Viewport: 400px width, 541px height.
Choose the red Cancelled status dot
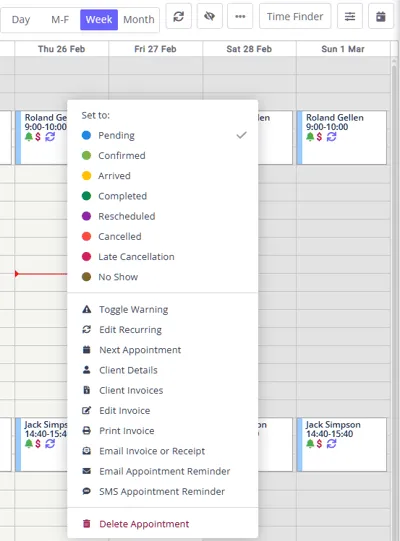[x=86, y=236]
